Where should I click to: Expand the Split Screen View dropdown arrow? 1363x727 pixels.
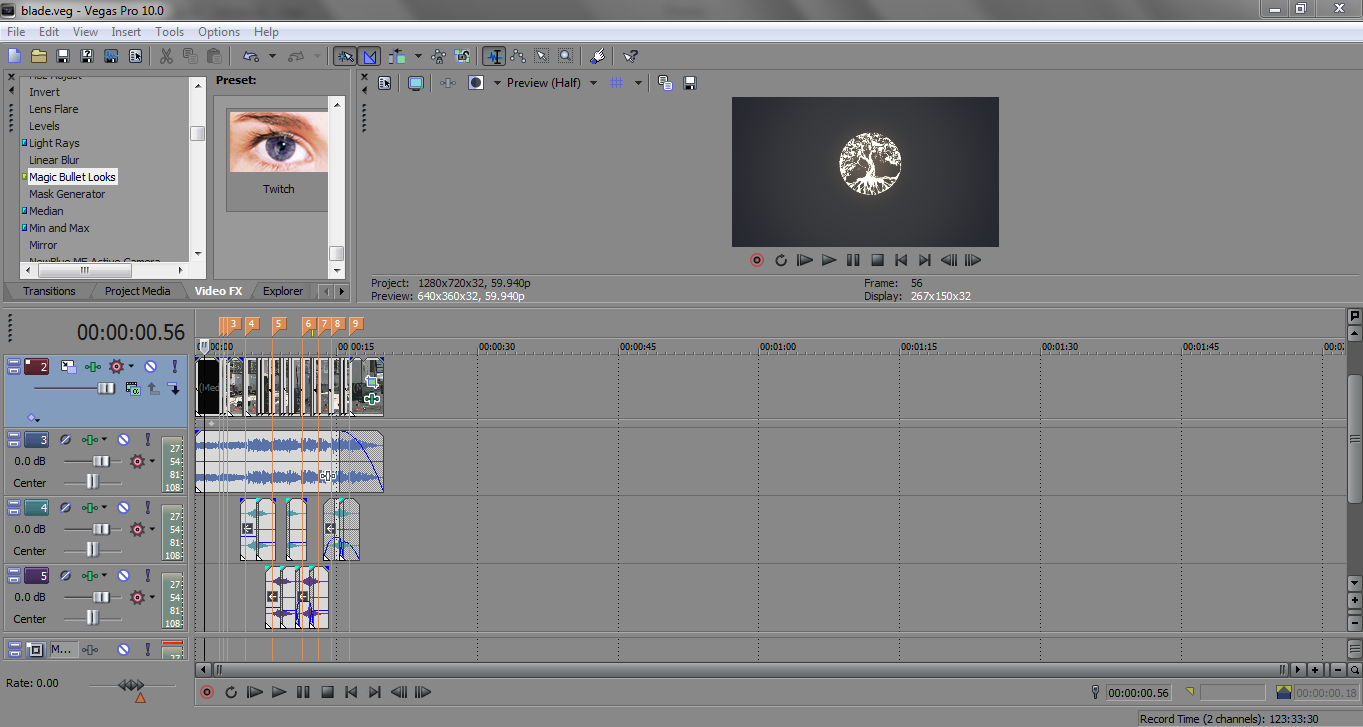pos(496,83)
